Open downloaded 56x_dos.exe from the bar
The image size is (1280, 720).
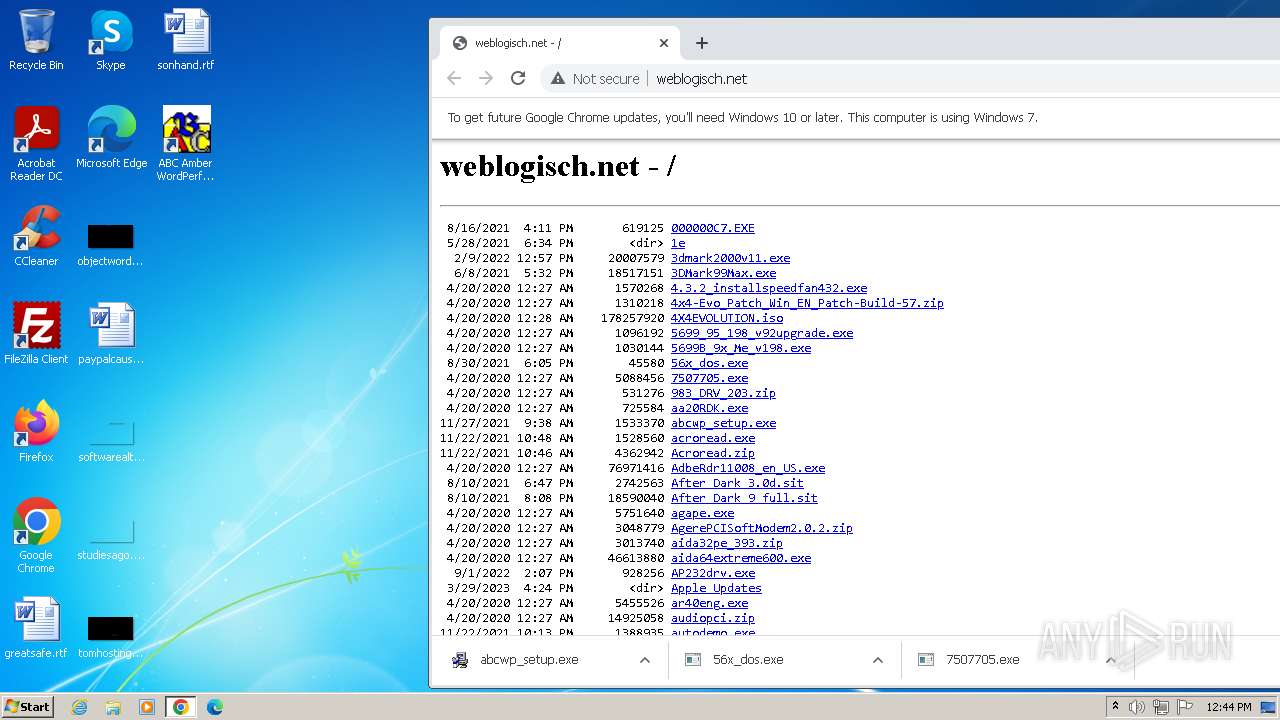point(748,660)
